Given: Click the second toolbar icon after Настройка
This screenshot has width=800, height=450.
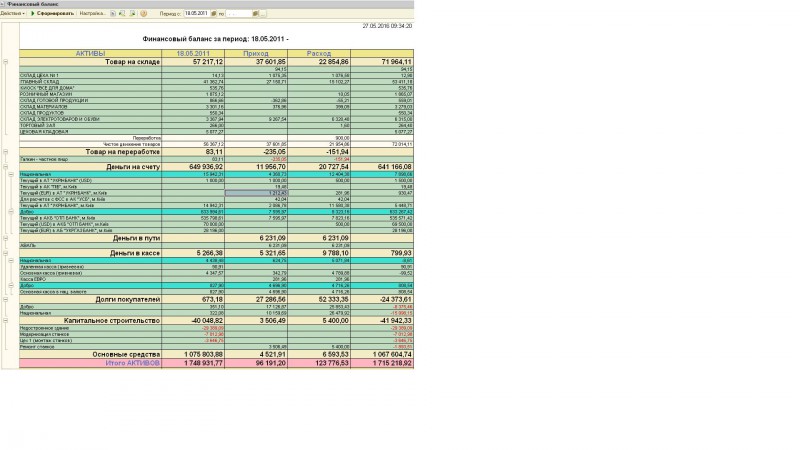Looking at the screenshot, I should [x=122, y=13].
